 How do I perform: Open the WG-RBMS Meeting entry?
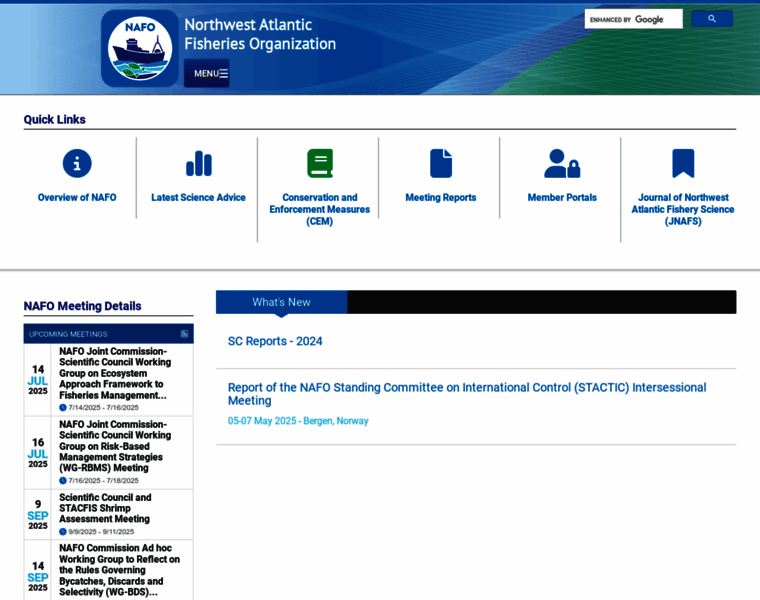(x=115, y=446)
